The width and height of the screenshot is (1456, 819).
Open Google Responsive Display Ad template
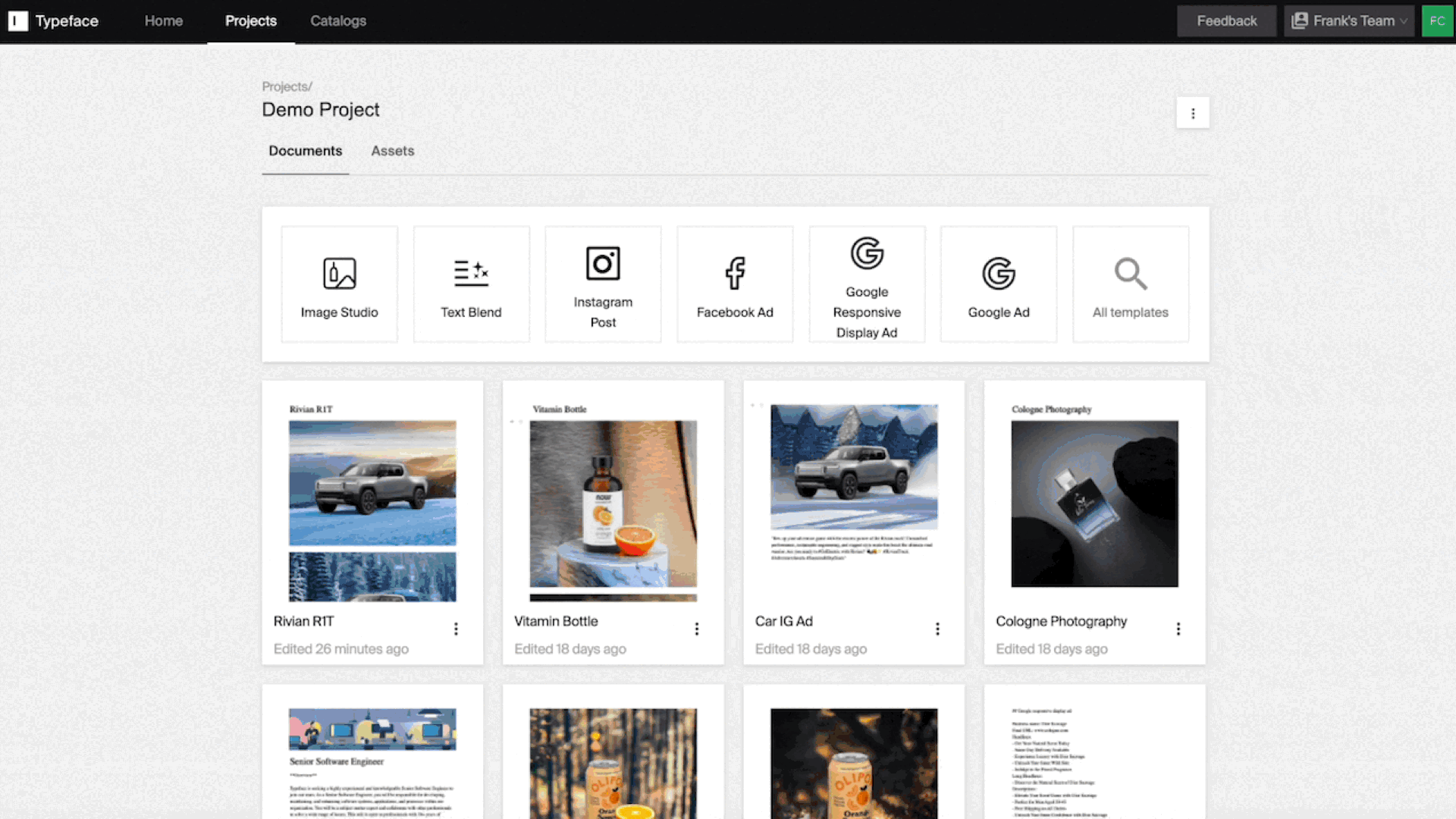tap(866, 284)
